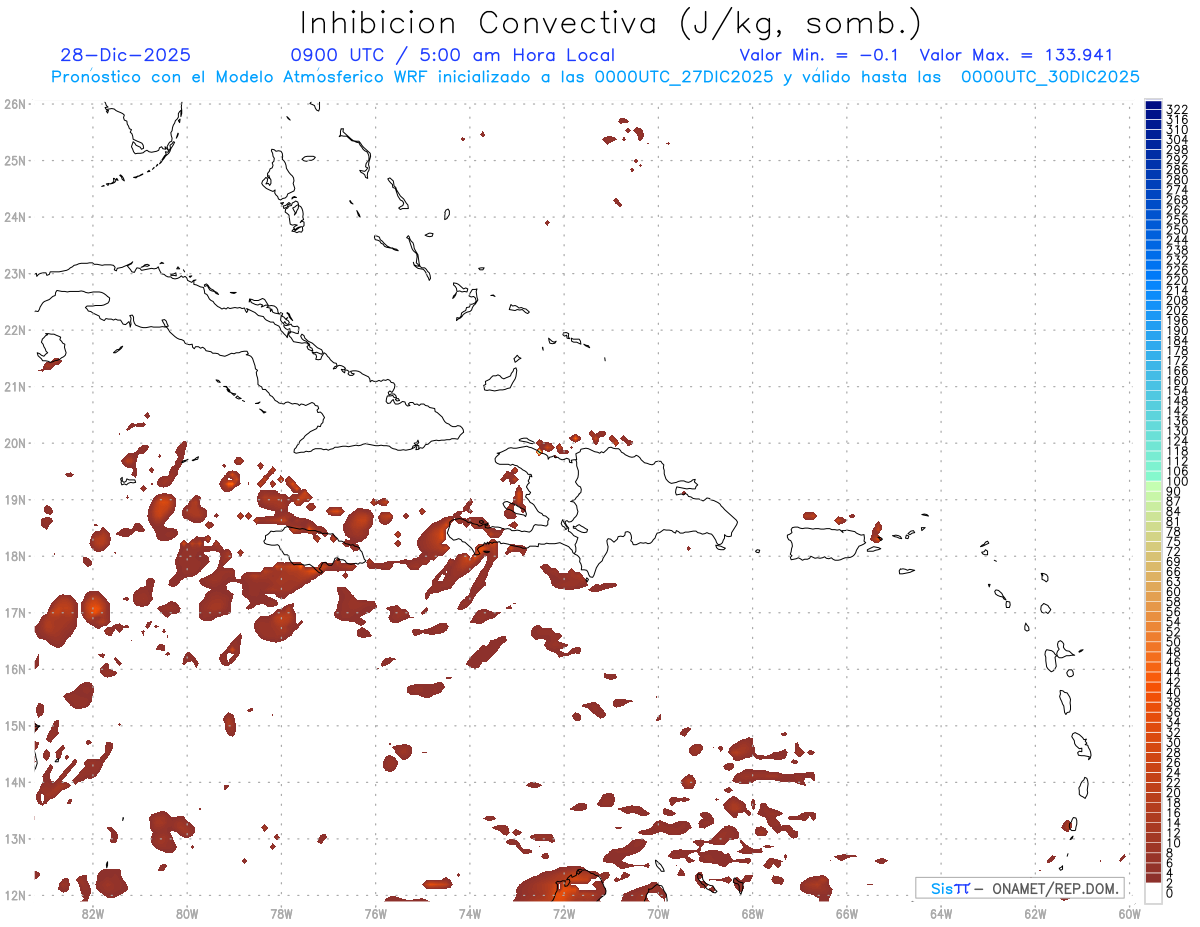Viewport: 1200px width, 927px height.
Task: Click latitude label '22N'
Action: [15, 330]
